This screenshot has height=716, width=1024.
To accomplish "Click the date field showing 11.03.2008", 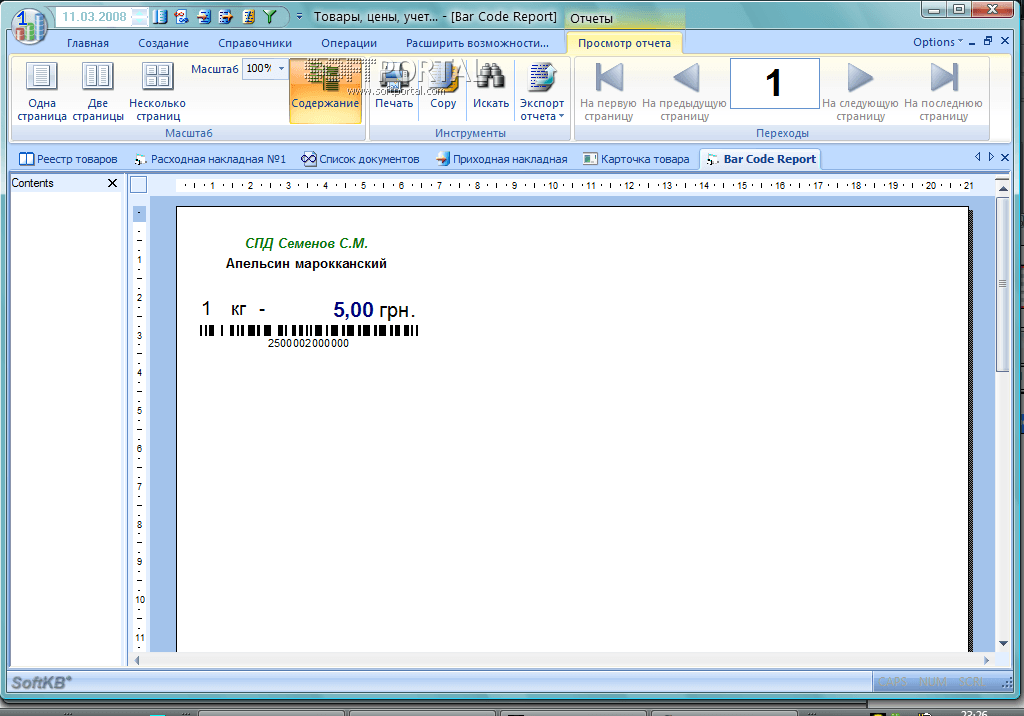I will (x=94, y=17).
